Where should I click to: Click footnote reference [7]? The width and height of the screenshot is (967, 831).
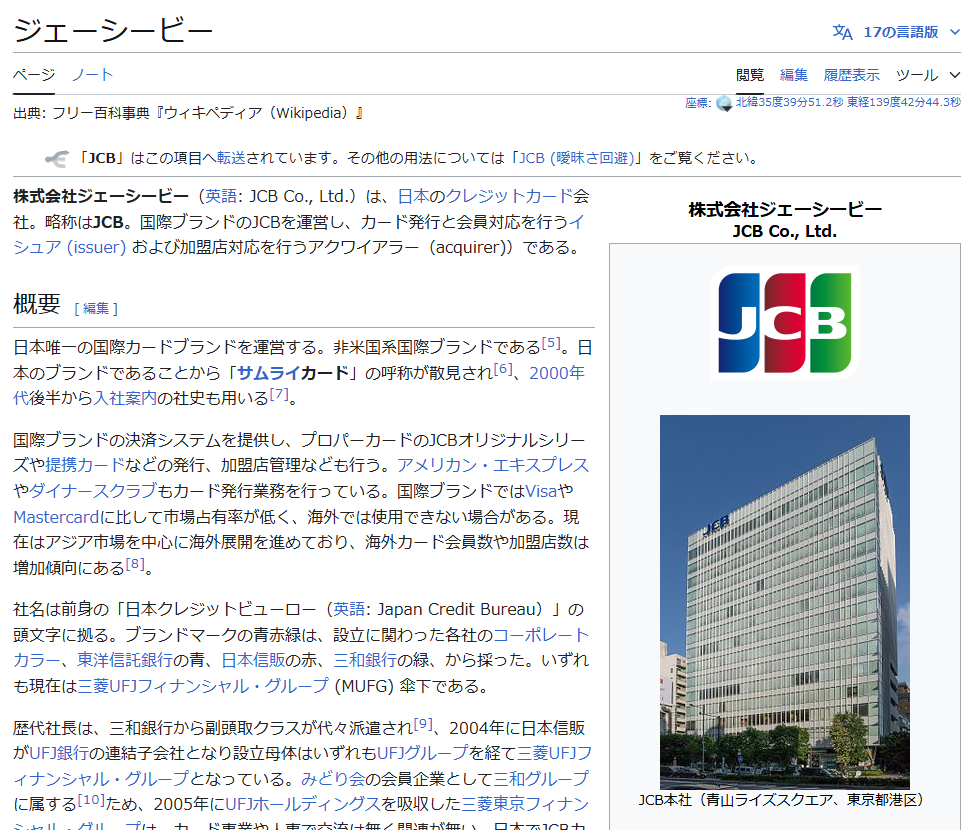click(x=279, y=394)
